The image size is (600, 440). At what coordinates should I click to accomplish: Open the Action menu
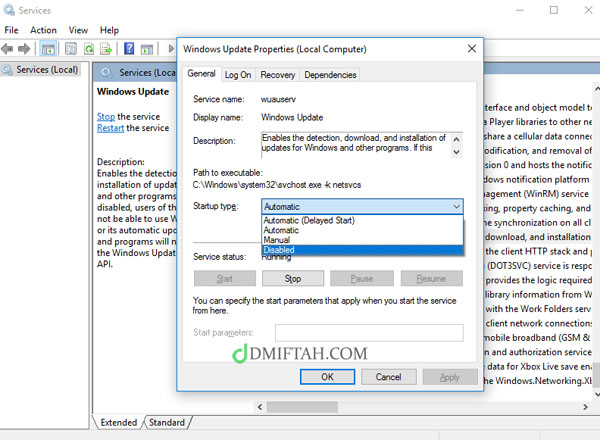click(x=43, y=30)
